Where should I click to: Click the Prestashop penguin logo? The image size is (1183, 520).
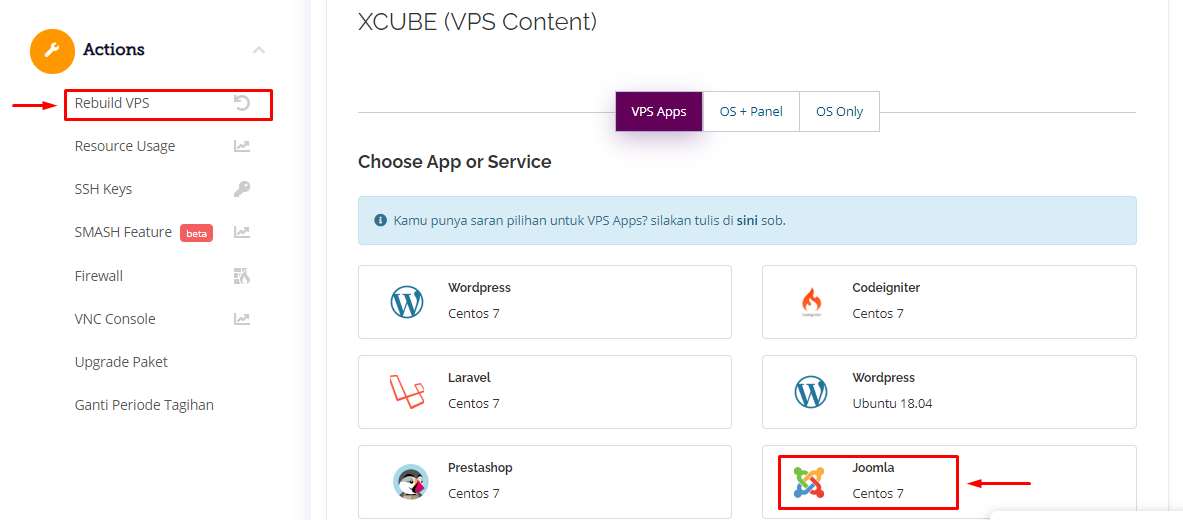pyautogui.click(x=410, y=481)
